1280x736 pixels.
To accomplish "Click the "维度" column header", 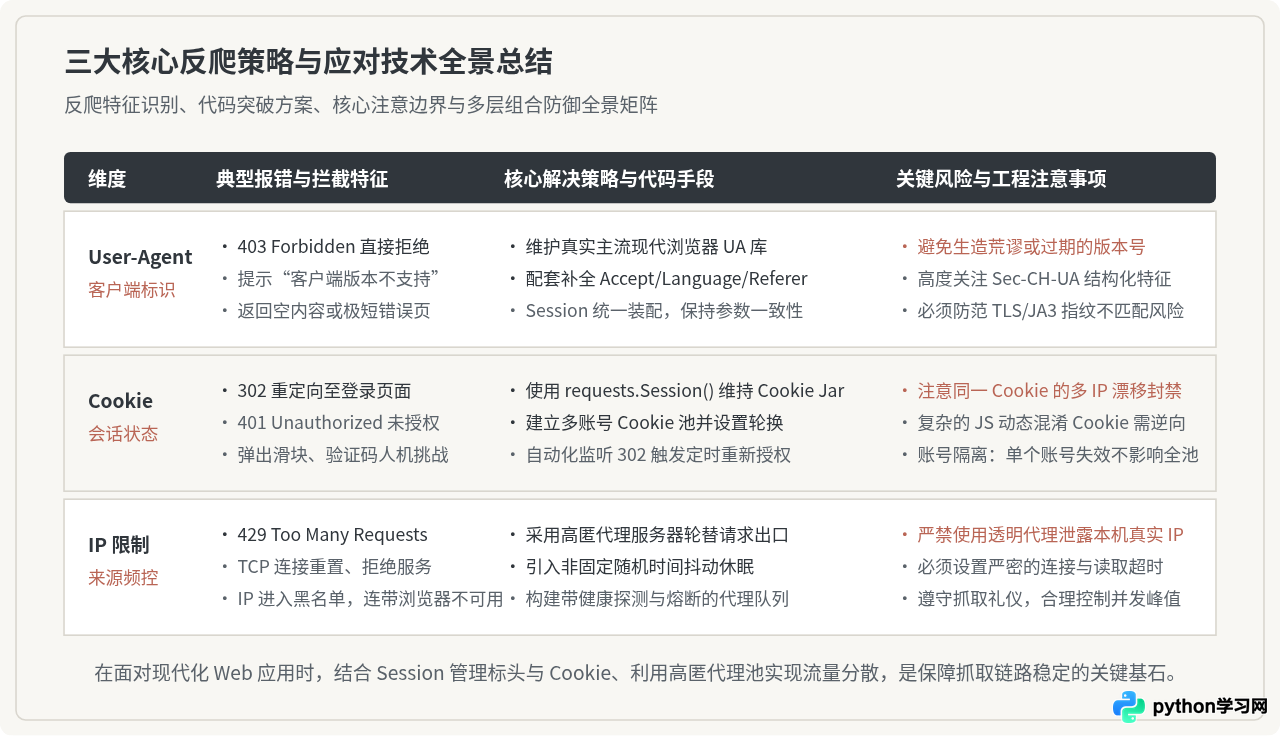I will (x=107, y=179).
